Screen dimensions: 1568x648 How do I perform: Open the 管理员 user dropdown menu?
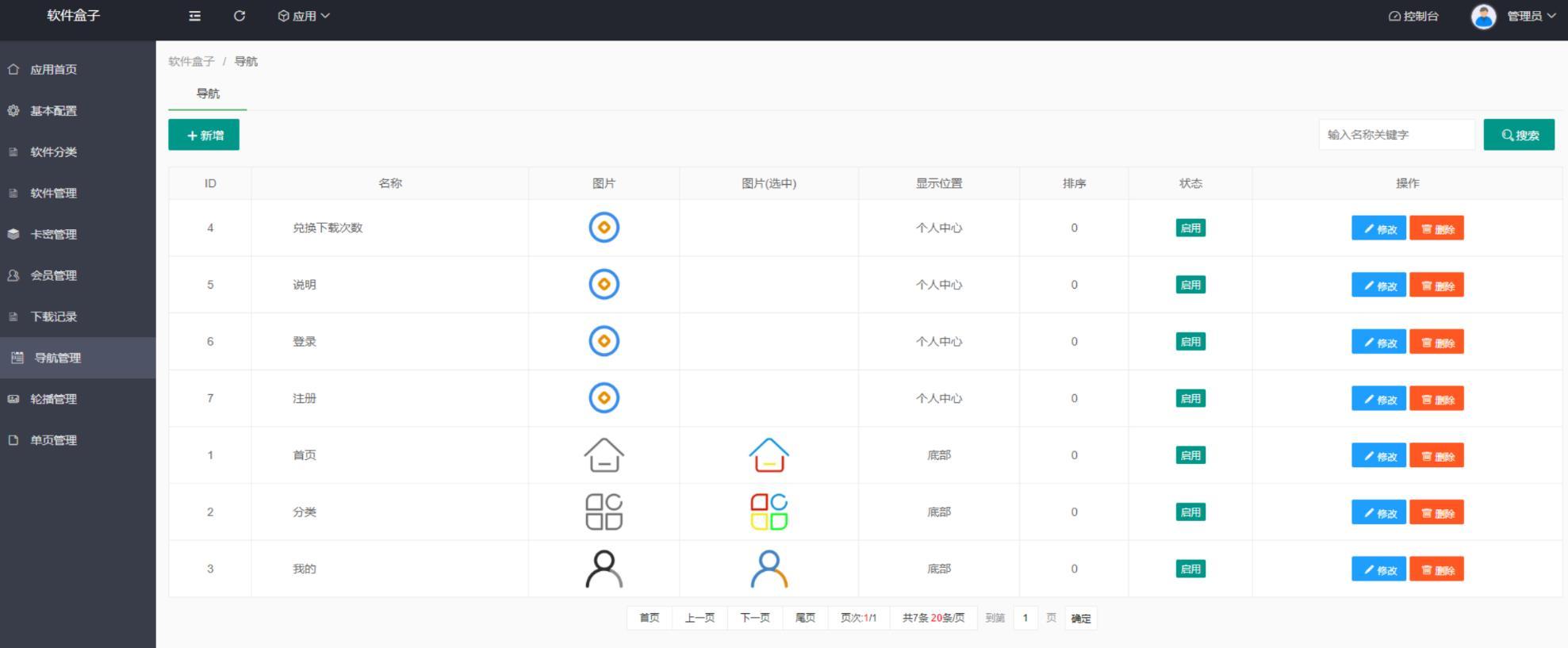pyautogui.click(x=1531, y=16)
